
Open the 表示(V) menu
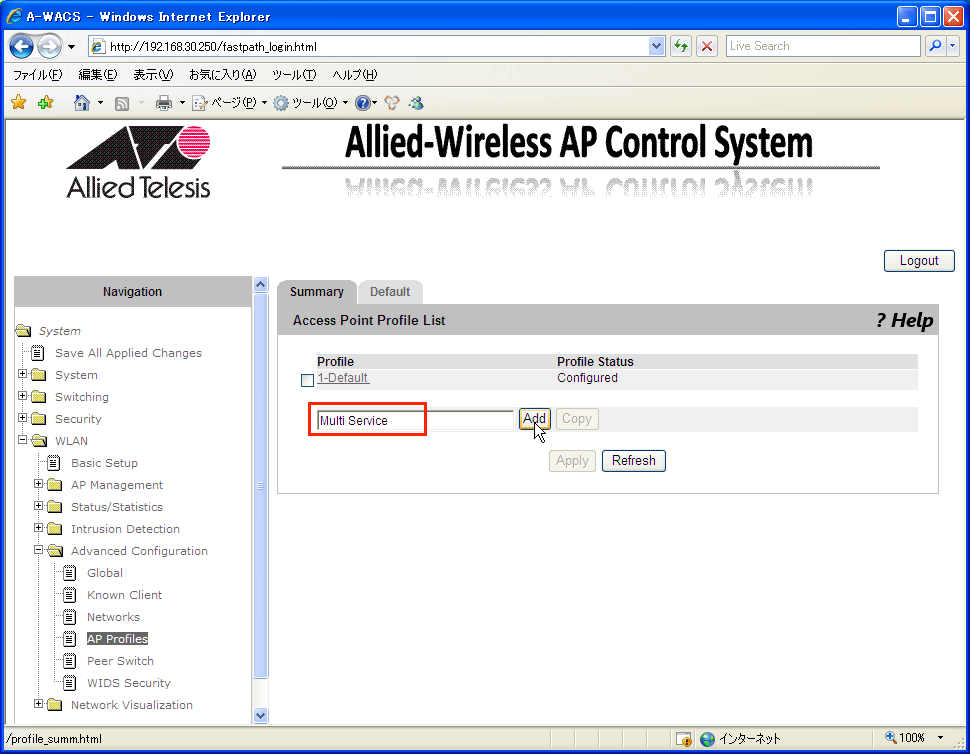[x=153, y=75]
